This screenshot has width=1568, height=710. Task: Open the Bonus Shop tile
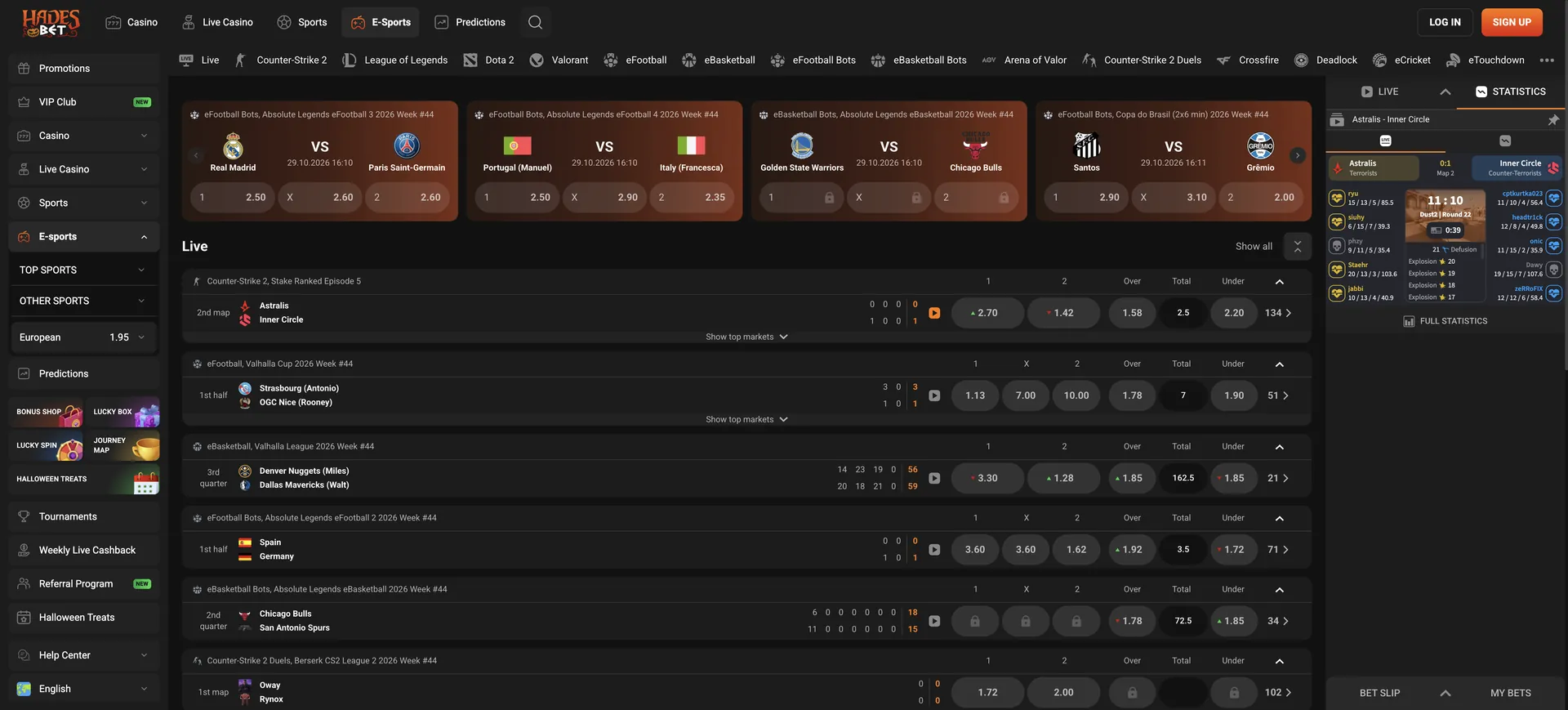tap(47, 412)
